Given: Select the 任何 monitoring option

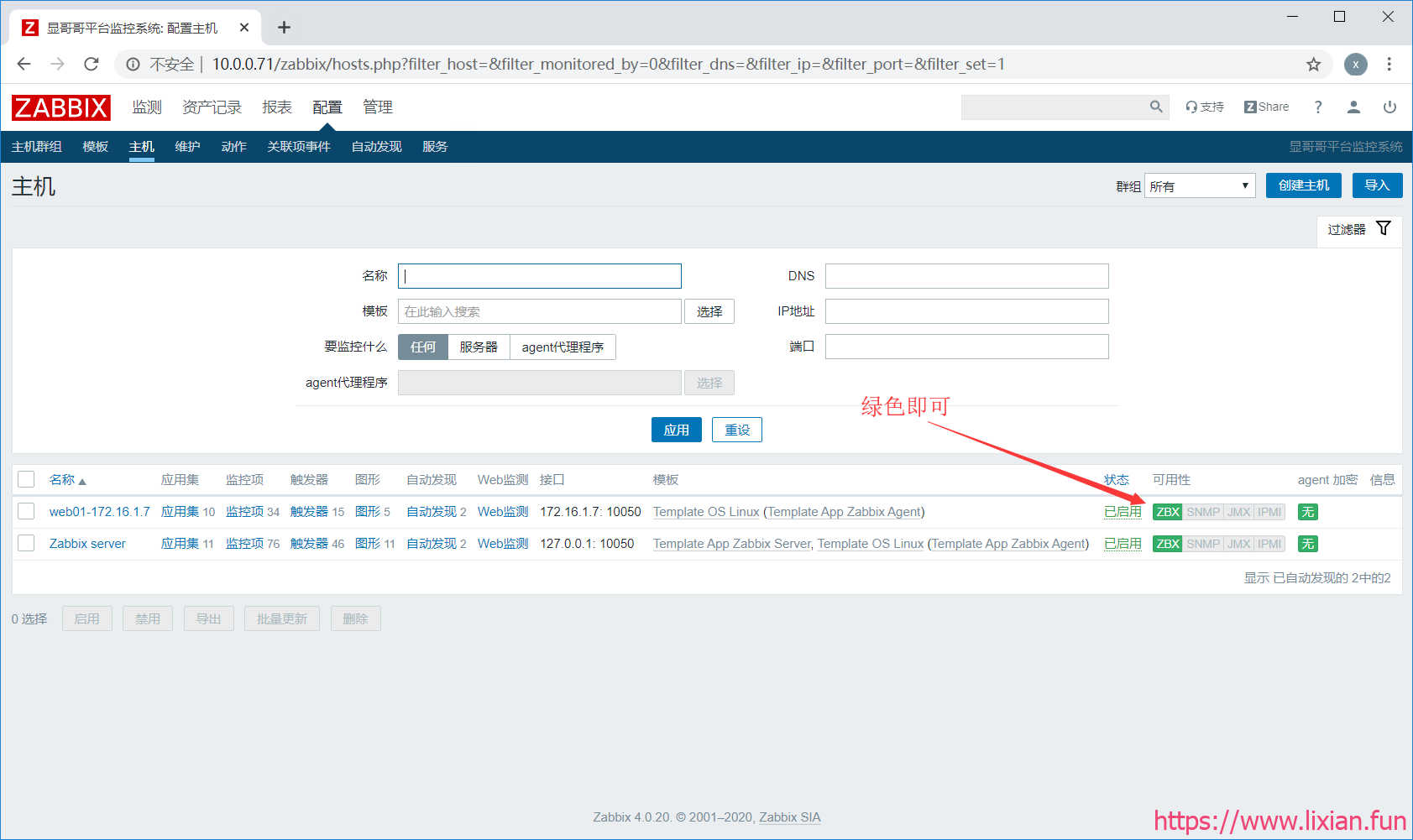Looking at the screenshot, I should 423,347.
